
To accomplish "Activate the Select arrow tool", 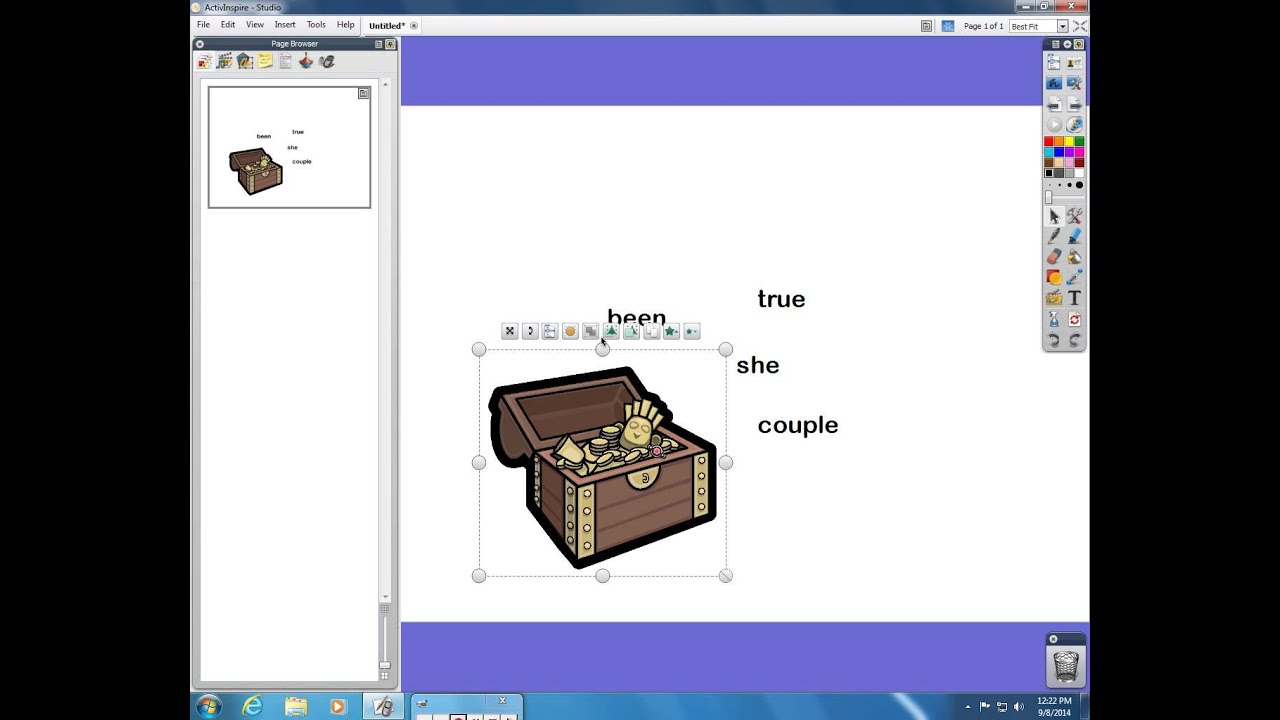I will pyautogui.click(x=1054, y=216).
